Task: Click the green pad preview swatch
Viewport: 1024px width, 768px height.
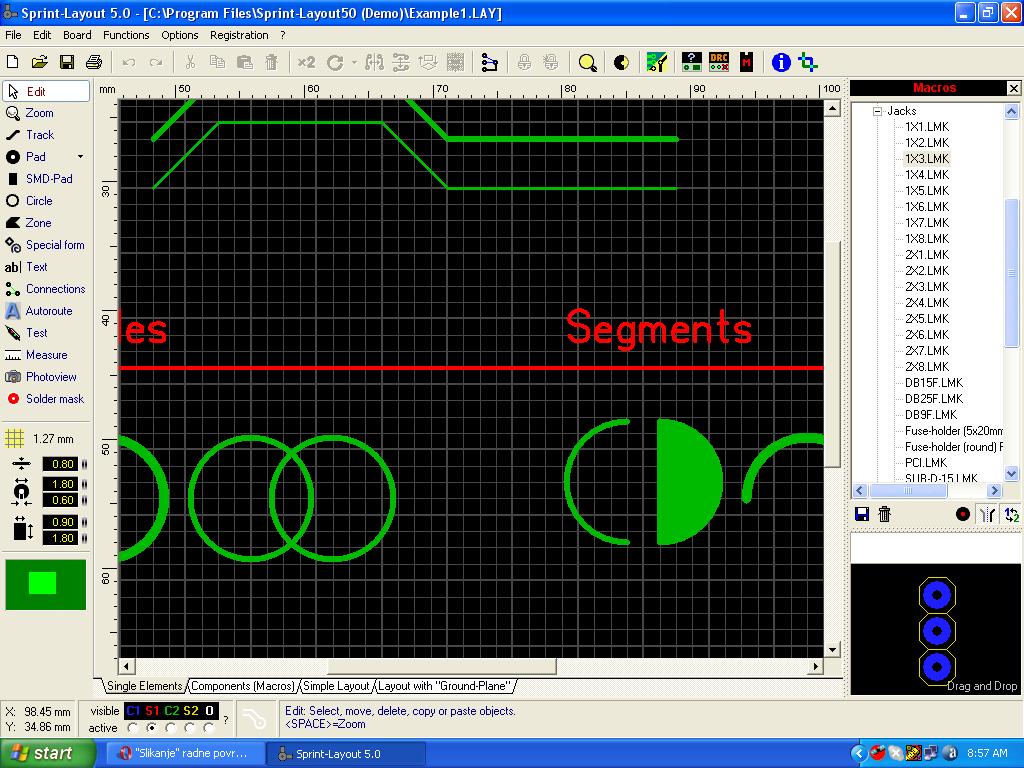Action: click(45, 584)
